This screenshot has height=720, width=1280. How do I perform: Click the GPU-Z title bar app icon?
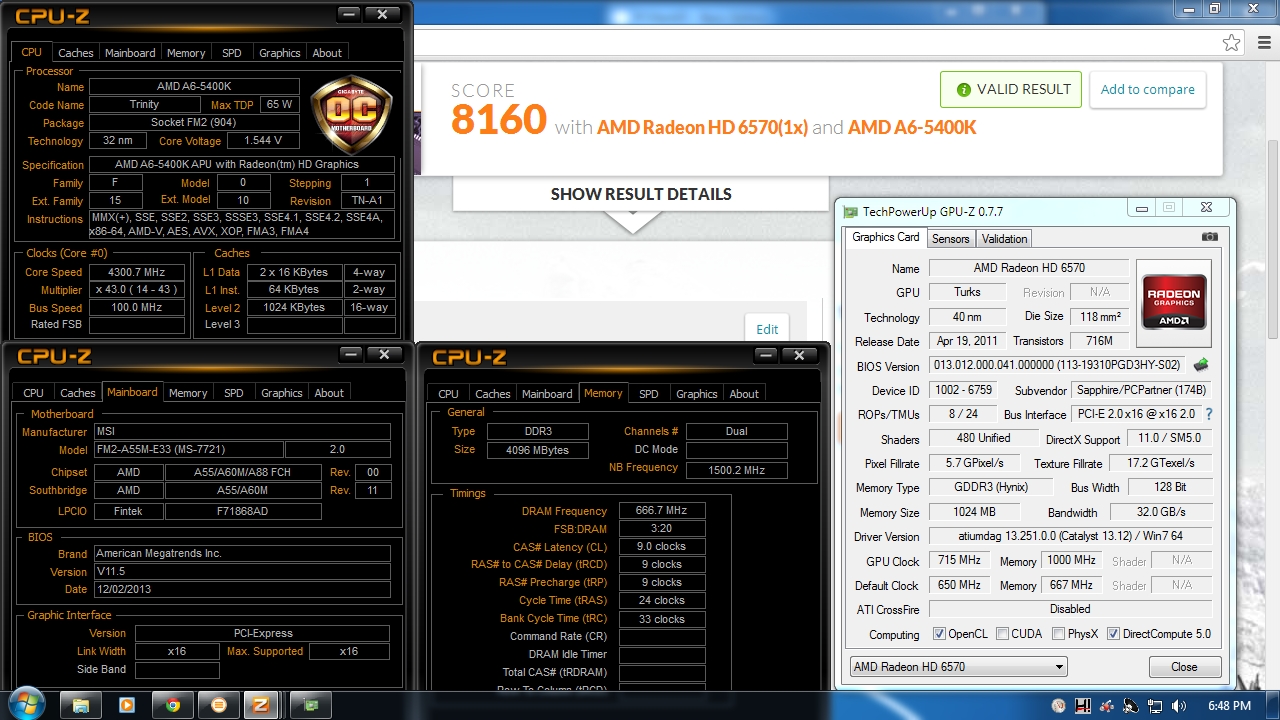[850, 211]
